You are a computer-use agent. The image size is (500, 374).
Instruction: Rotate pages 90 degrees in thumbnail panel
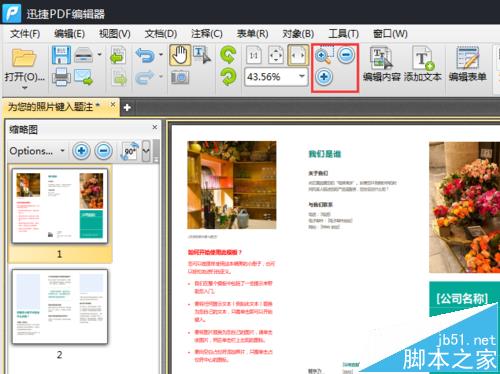(130, 151)
